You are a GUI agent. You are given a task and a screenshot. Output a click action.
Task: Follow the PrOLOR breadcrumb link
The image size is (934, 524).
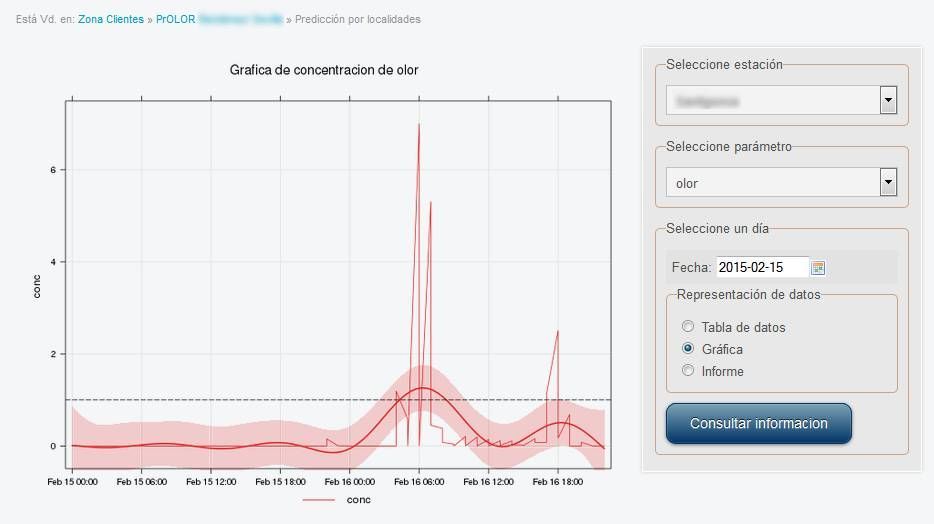pyautogui.click(x=176, y=19)
